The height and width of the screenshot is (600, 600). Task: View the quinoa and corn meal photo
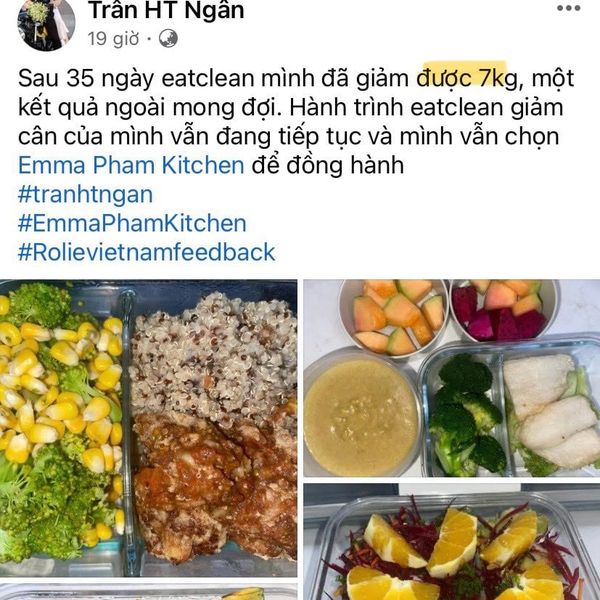point(148,428)
